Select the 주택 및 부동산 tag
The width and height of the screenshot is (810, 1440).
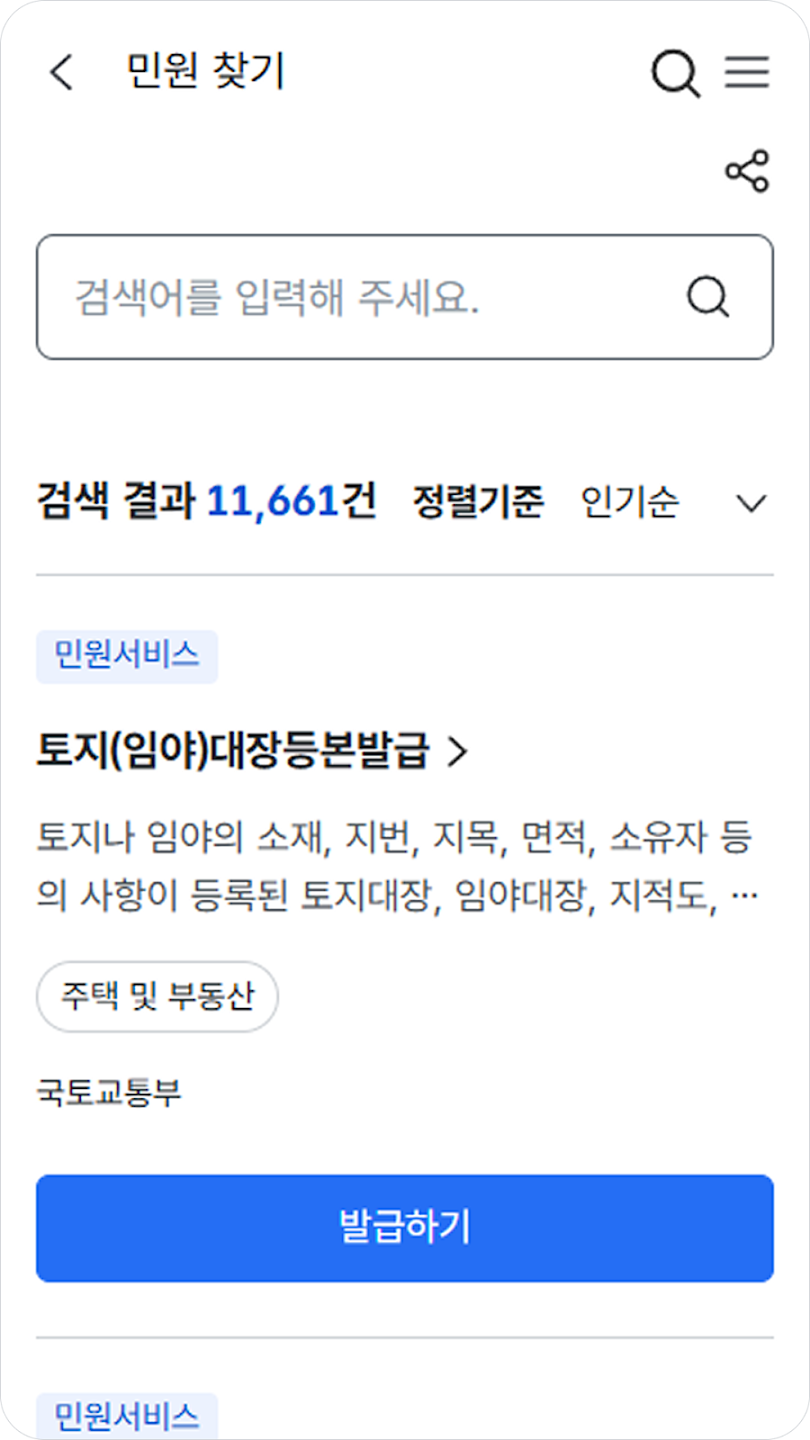coord(157,997)
